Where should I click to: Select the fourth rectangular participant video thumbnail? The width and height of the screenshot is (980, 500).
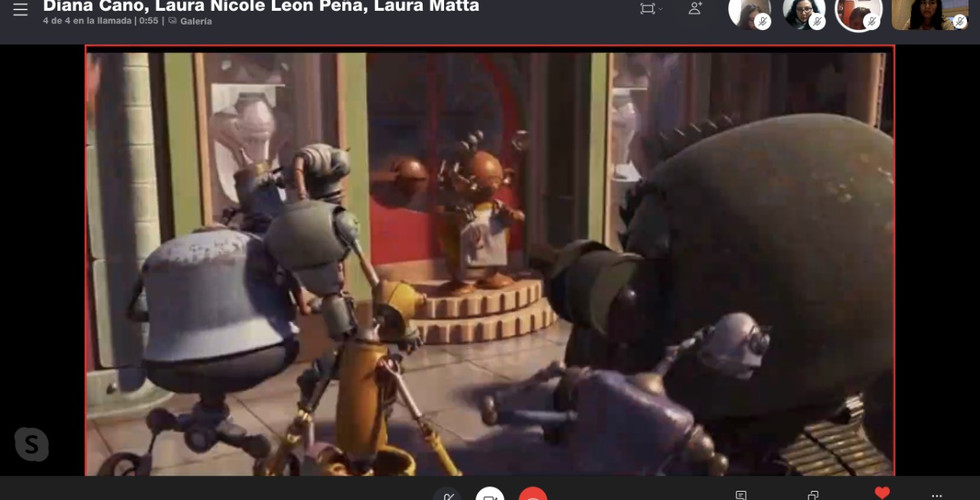(x=930, y=14)
